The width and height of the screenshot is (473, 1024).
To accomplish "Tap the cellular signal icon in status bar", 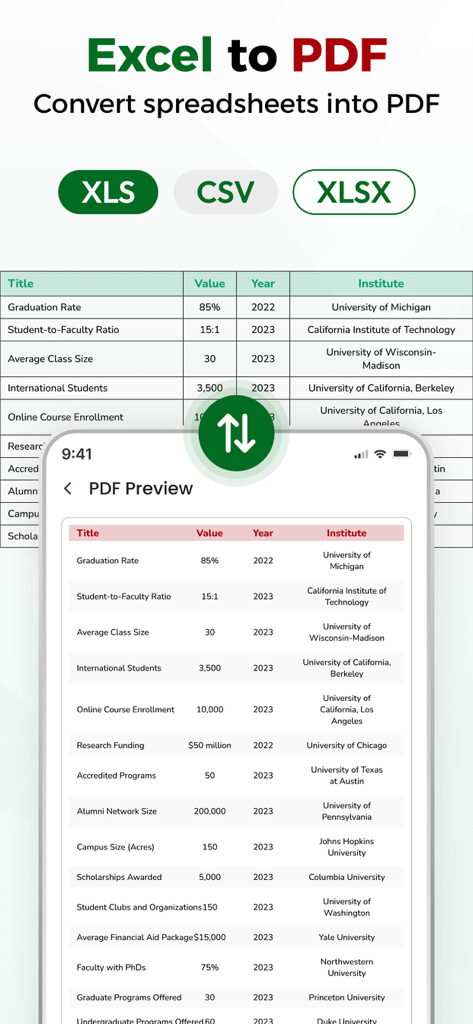I will click(x=361, y=455).
